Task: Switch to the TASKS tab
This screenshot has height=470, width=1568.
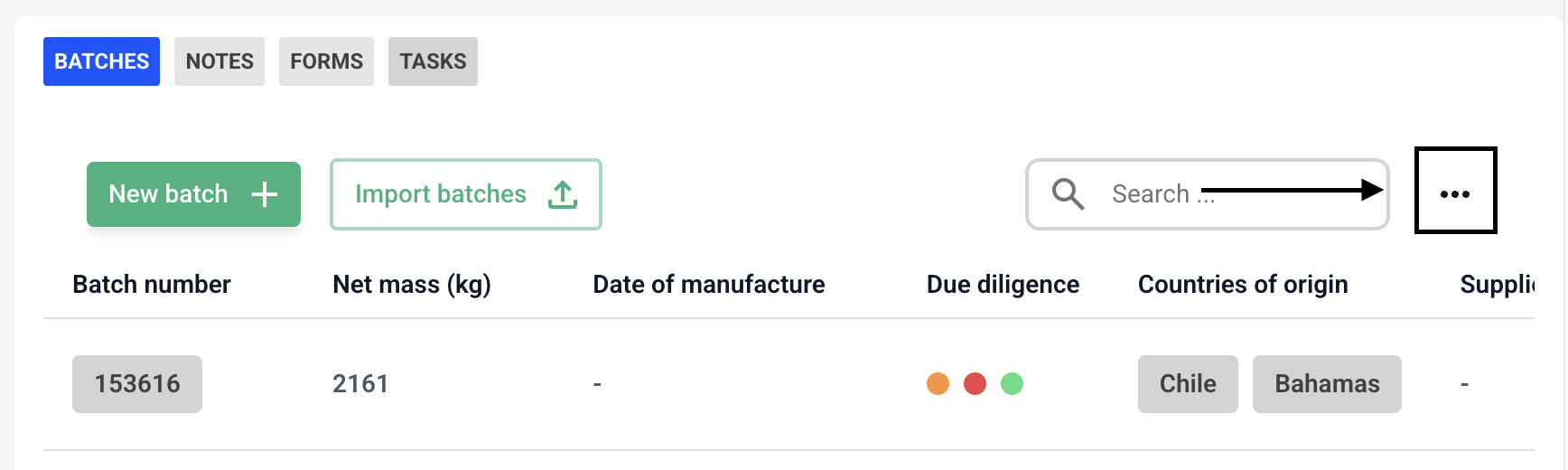Action: 433,61
